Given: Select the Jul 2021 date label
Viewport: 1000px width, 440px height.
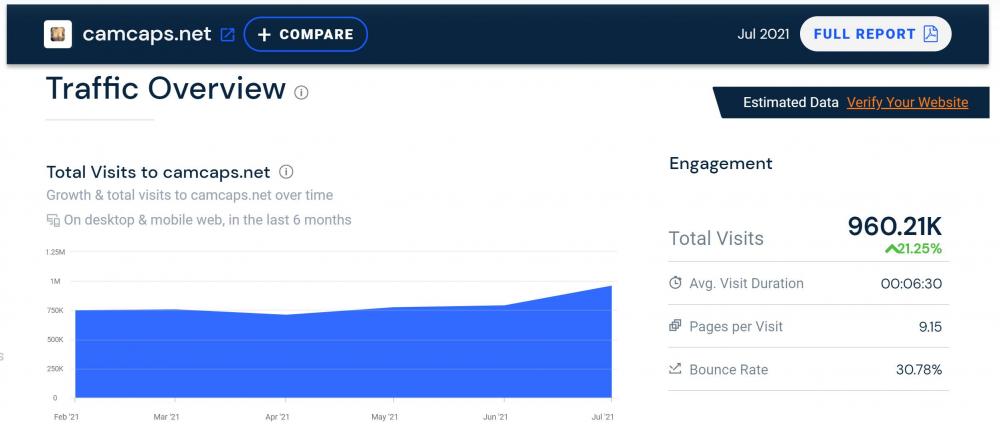Looking at the screenshot, I should click(763, 34).
